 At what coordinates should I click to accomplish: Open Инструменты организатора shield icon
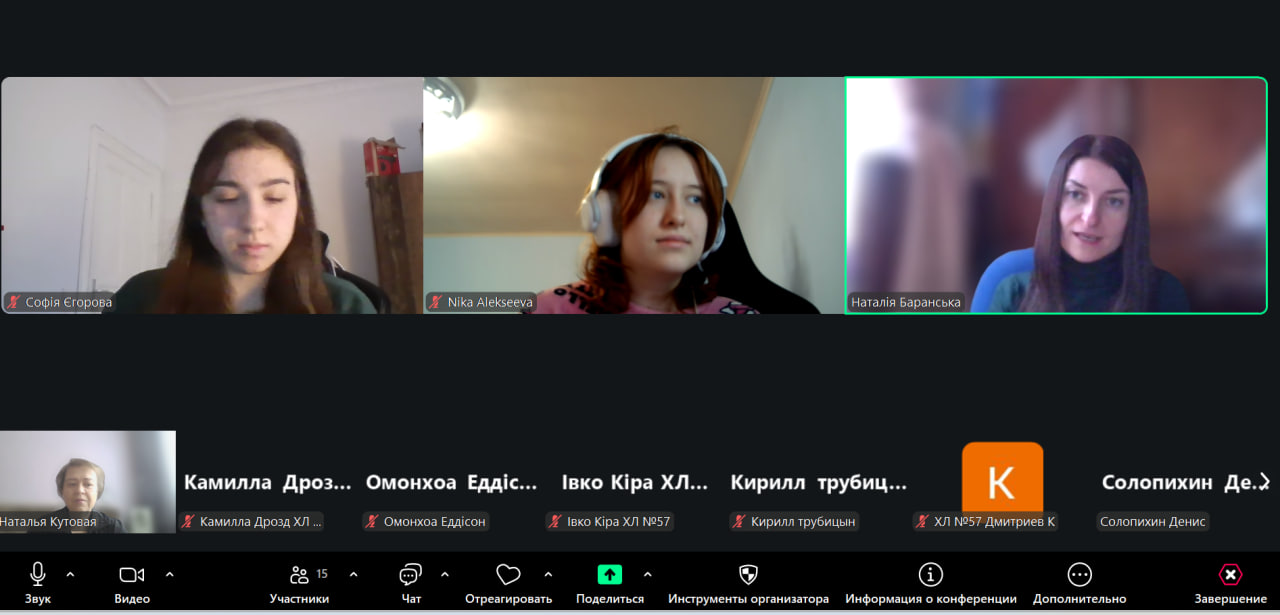[x=748, y=575]
